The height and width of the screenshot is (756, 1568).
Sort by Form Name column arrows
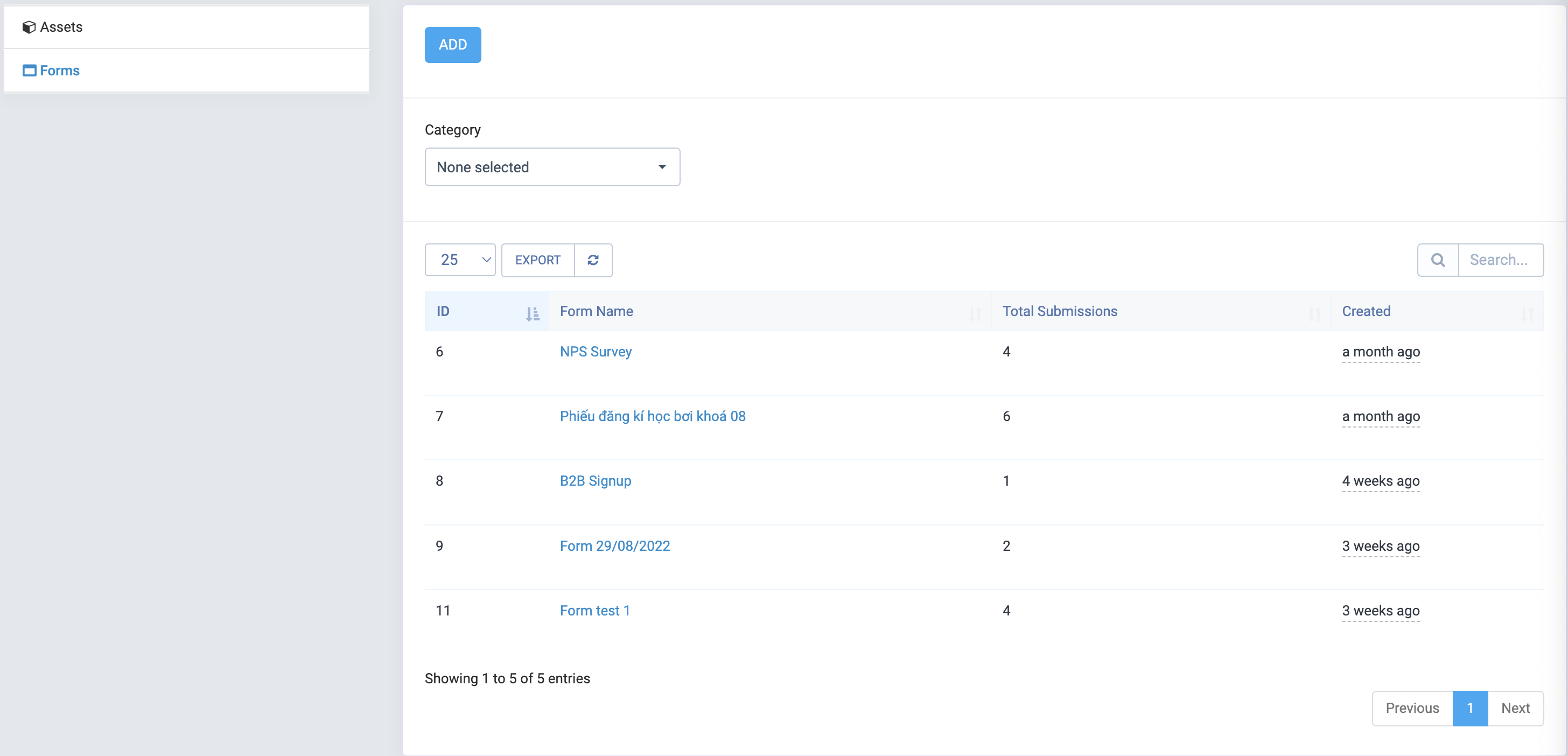pos(975,313)
